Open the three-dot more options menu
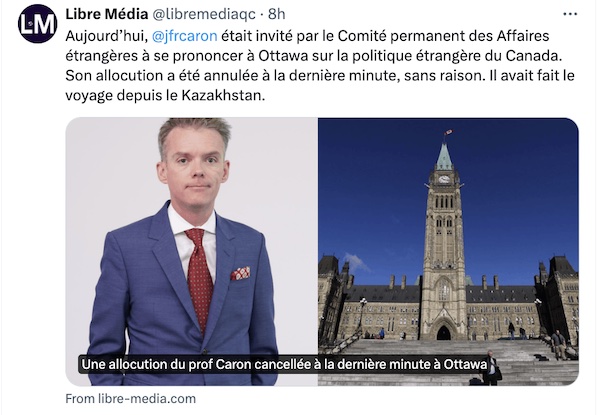Viewport: 600px width, 415px height. coord(570,14)
